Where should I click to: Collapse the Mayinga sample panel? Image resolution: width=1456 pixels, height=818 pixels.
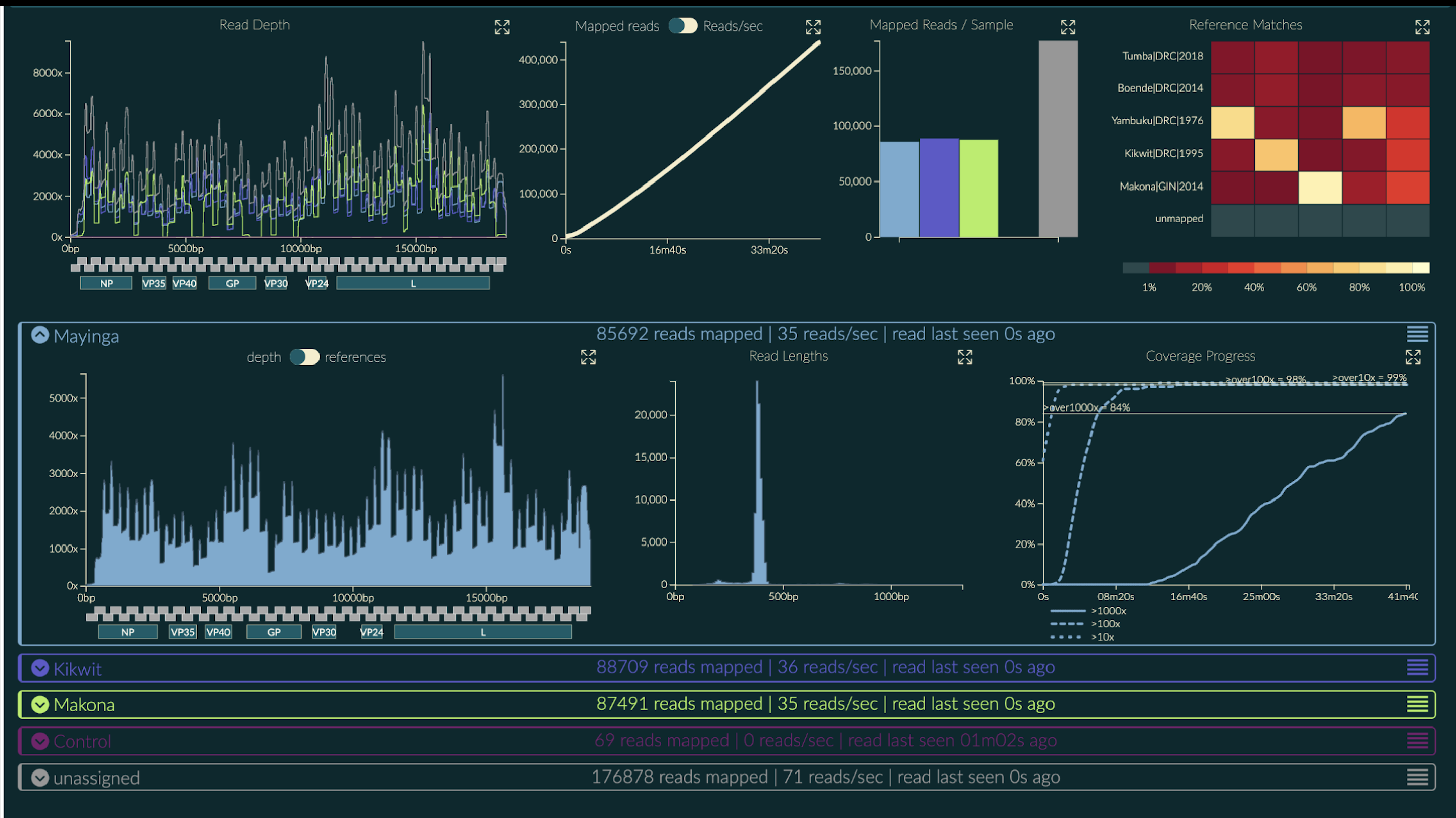coord(39,335)
